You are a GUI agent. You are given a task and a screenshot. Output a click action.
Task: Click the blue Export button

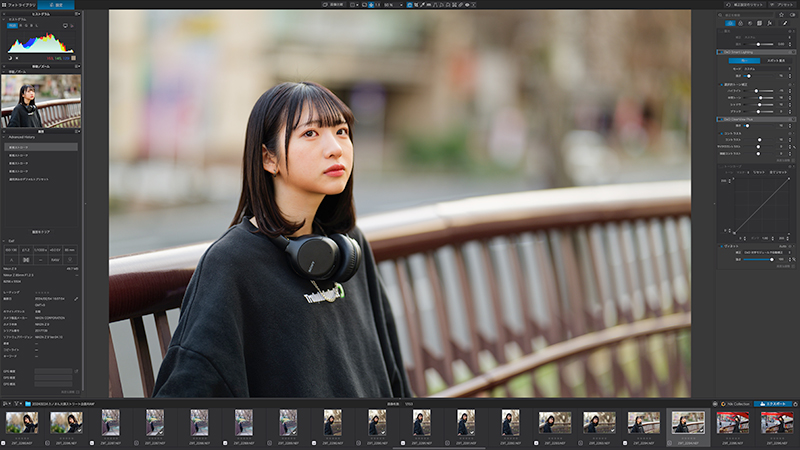[773, 404]
